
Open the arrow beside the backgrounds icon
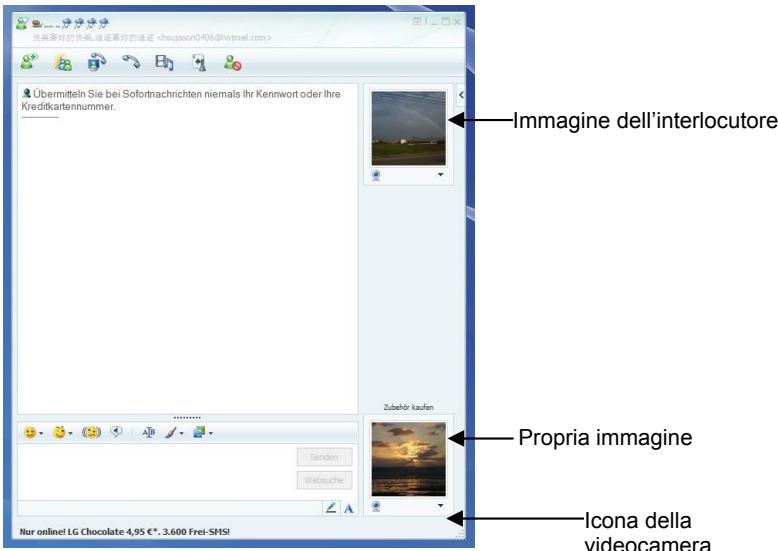[211, 433]
